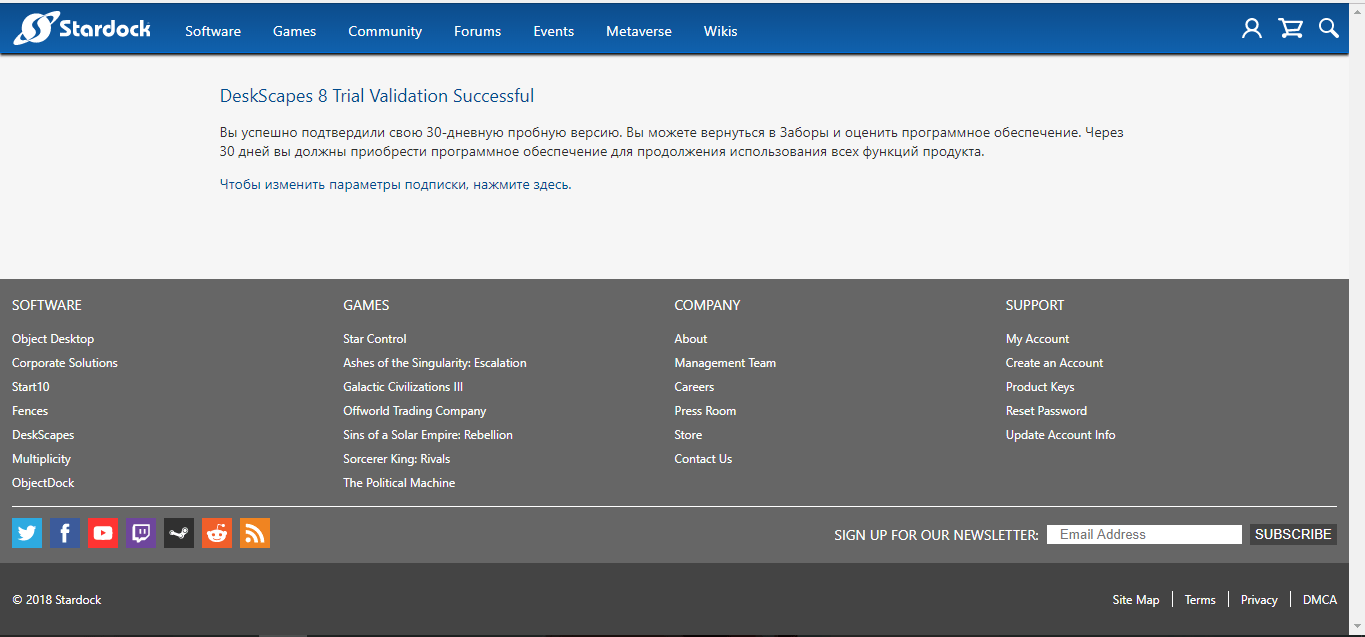Open the Wikis menu item
The height and width of the screenshot is (637, 1365).
720,31
